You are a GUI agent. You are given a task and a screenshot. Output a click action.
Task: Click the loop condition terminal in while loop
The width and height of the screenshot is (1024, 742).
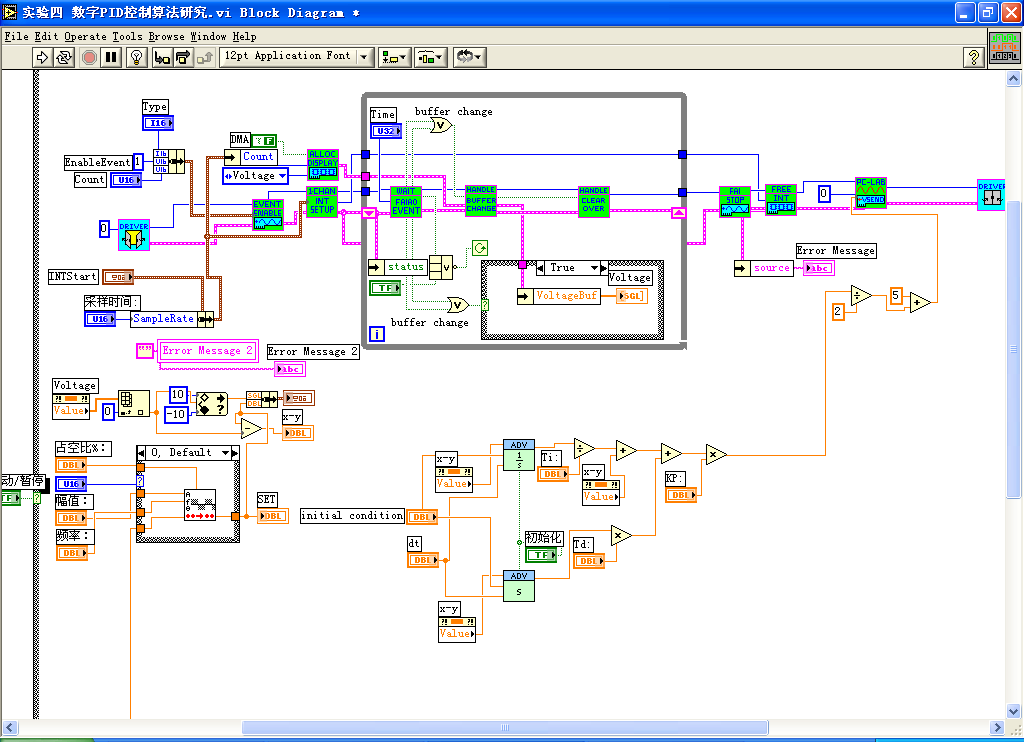tap(480, 247)
